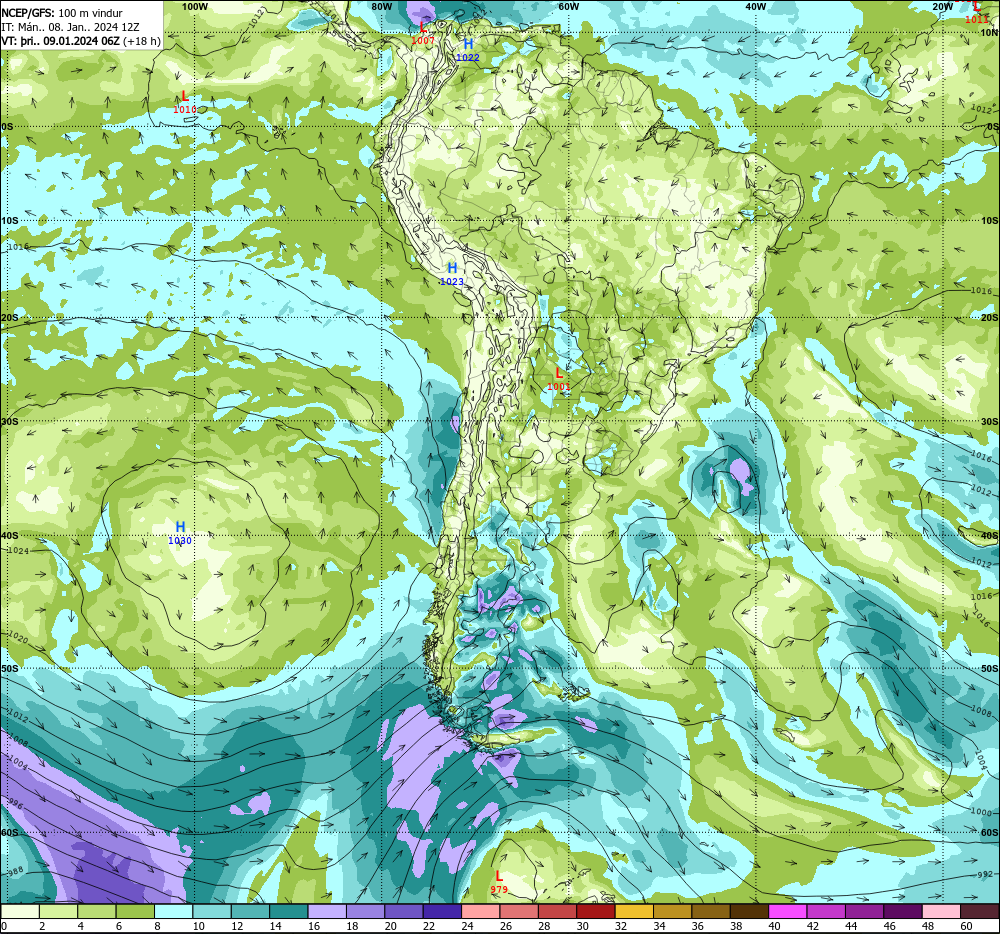Image resolution: width=1000 pixels, height=934 pixels.
Task: Click the 80W longitude label
Action: [x=381, y=6]
